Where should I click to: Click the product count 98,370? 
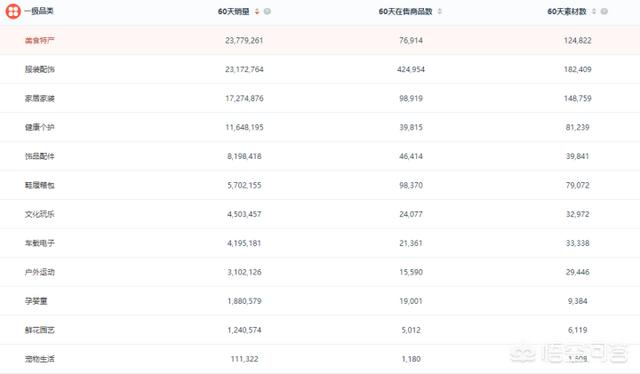(x=411, y=185)
